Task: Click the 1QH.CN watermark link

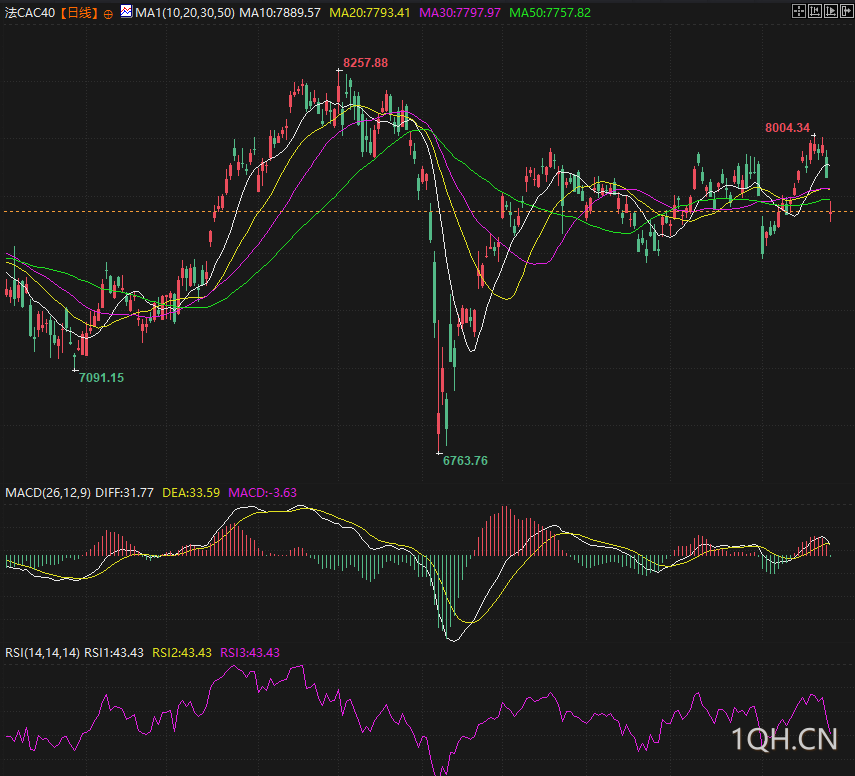Action: click(x=783, y=739)
